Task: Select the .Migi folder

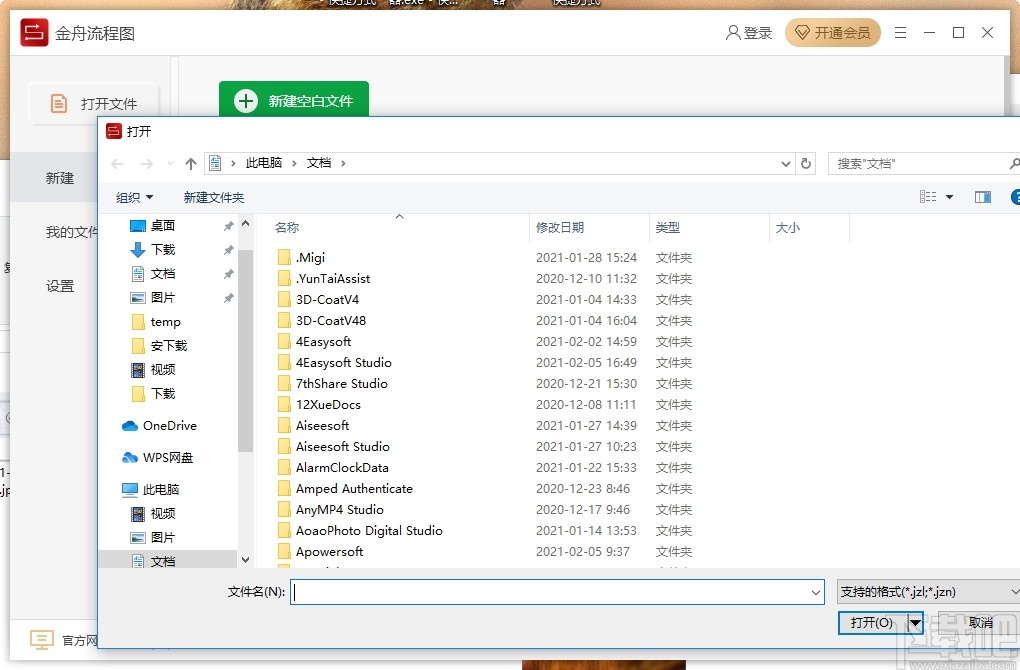Action: [310, 258]
